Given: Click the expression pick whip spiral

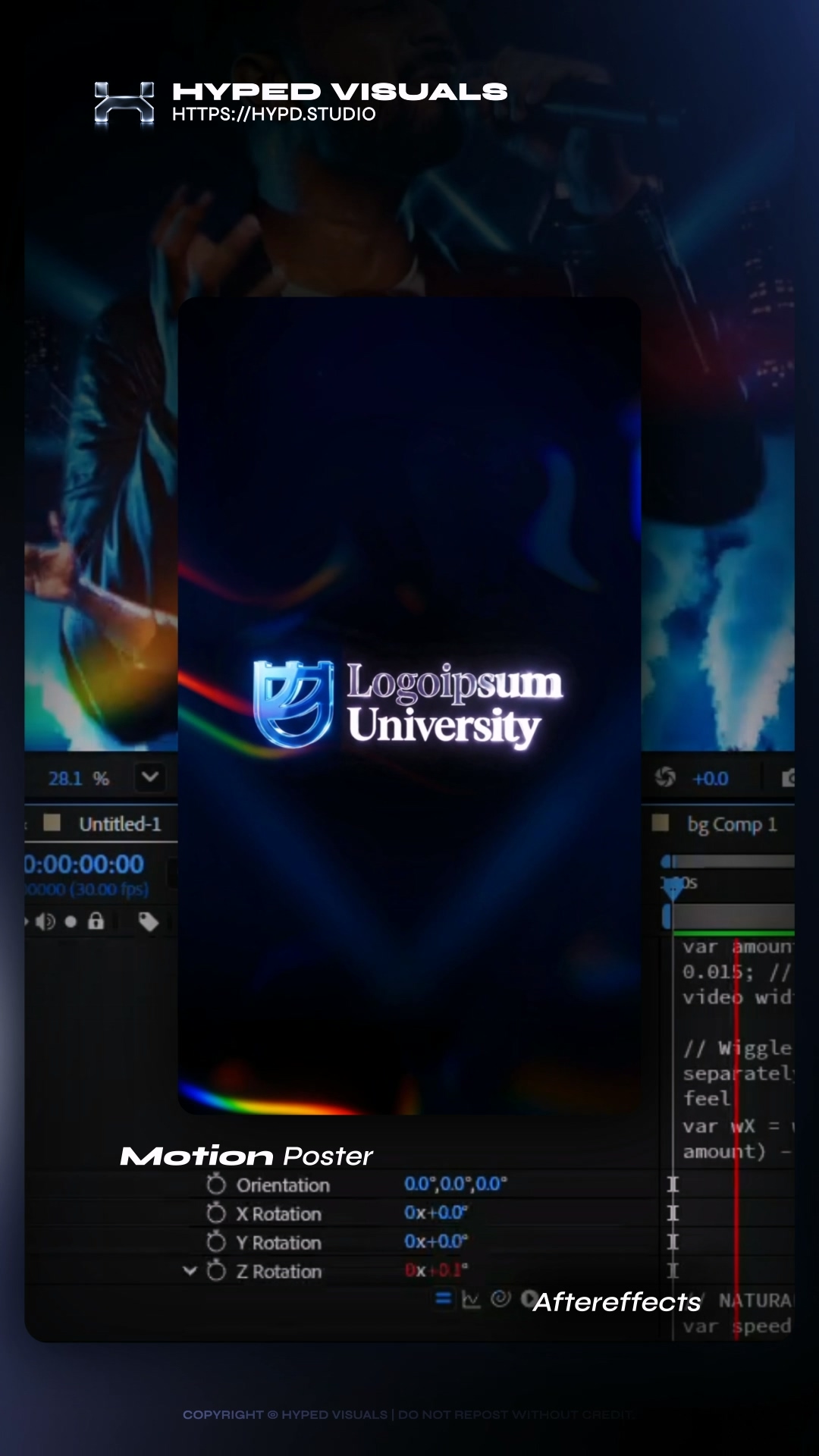Looking at the screenshot, I should click(500, 1299).
